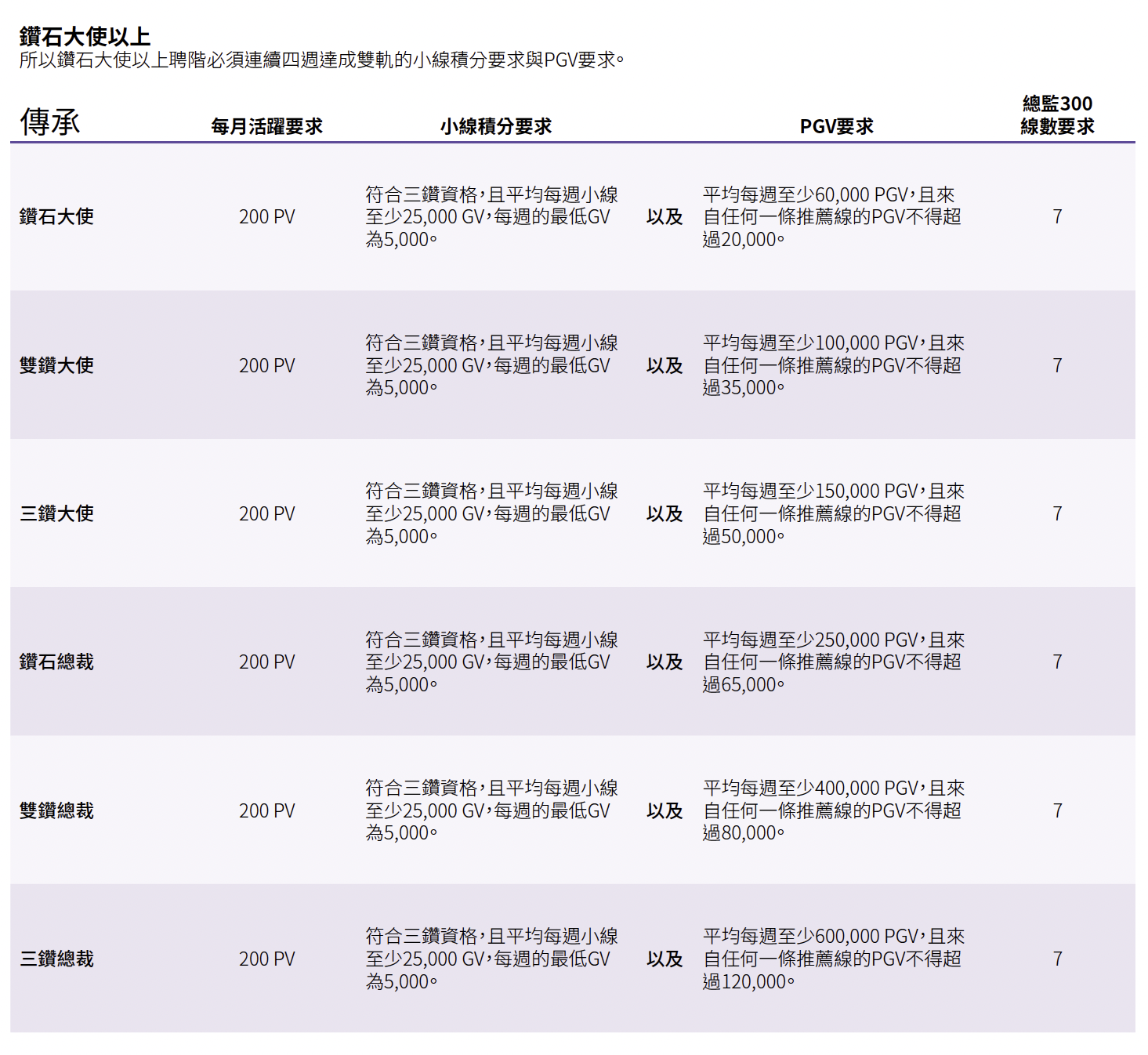Click the 三鑽總裁 row label
The height and width of the screenshot is (1055, 1148).
click(56, 959)
